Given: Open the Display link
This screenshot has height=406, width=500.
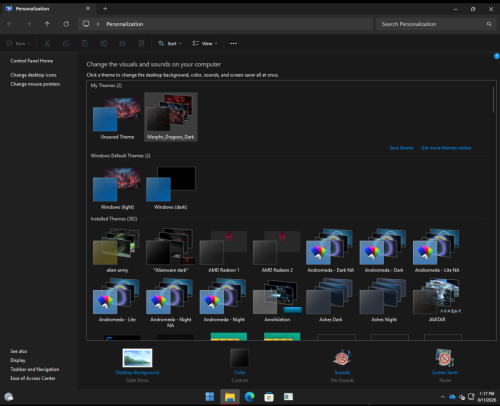Looking at the screenshot, I should [18, 360].
